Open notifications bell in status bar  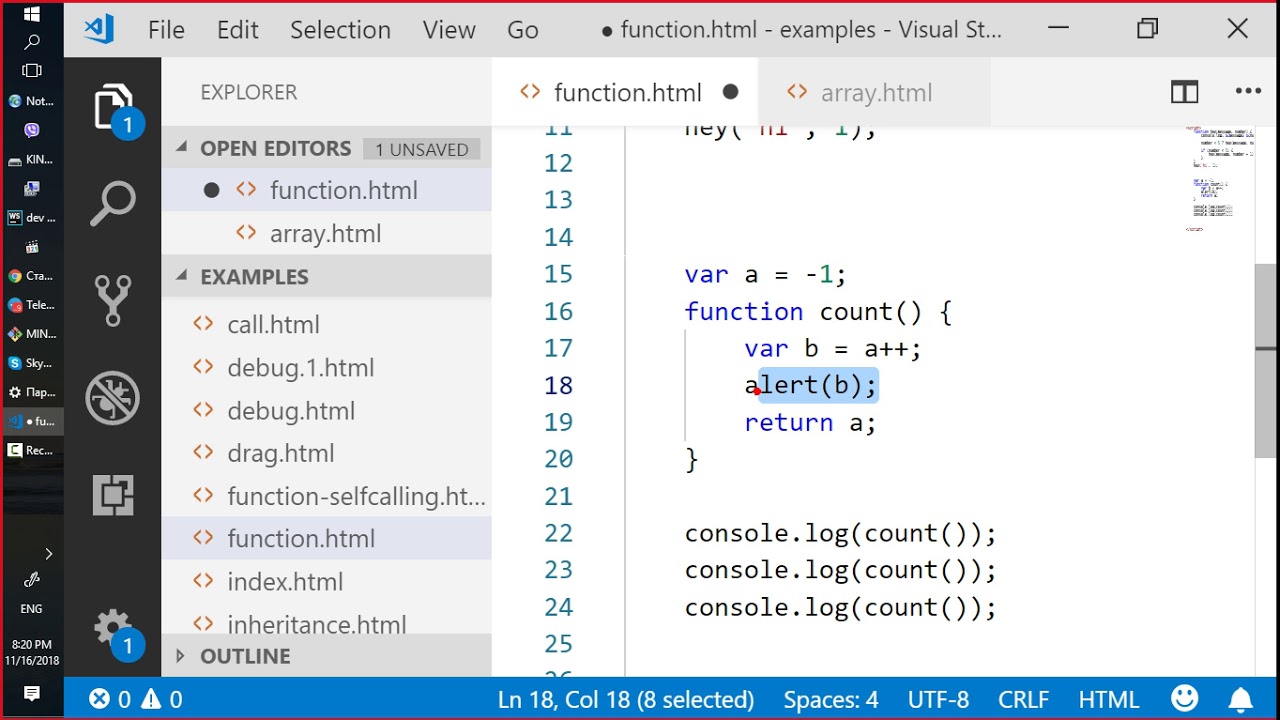[x=1241, y=698]
